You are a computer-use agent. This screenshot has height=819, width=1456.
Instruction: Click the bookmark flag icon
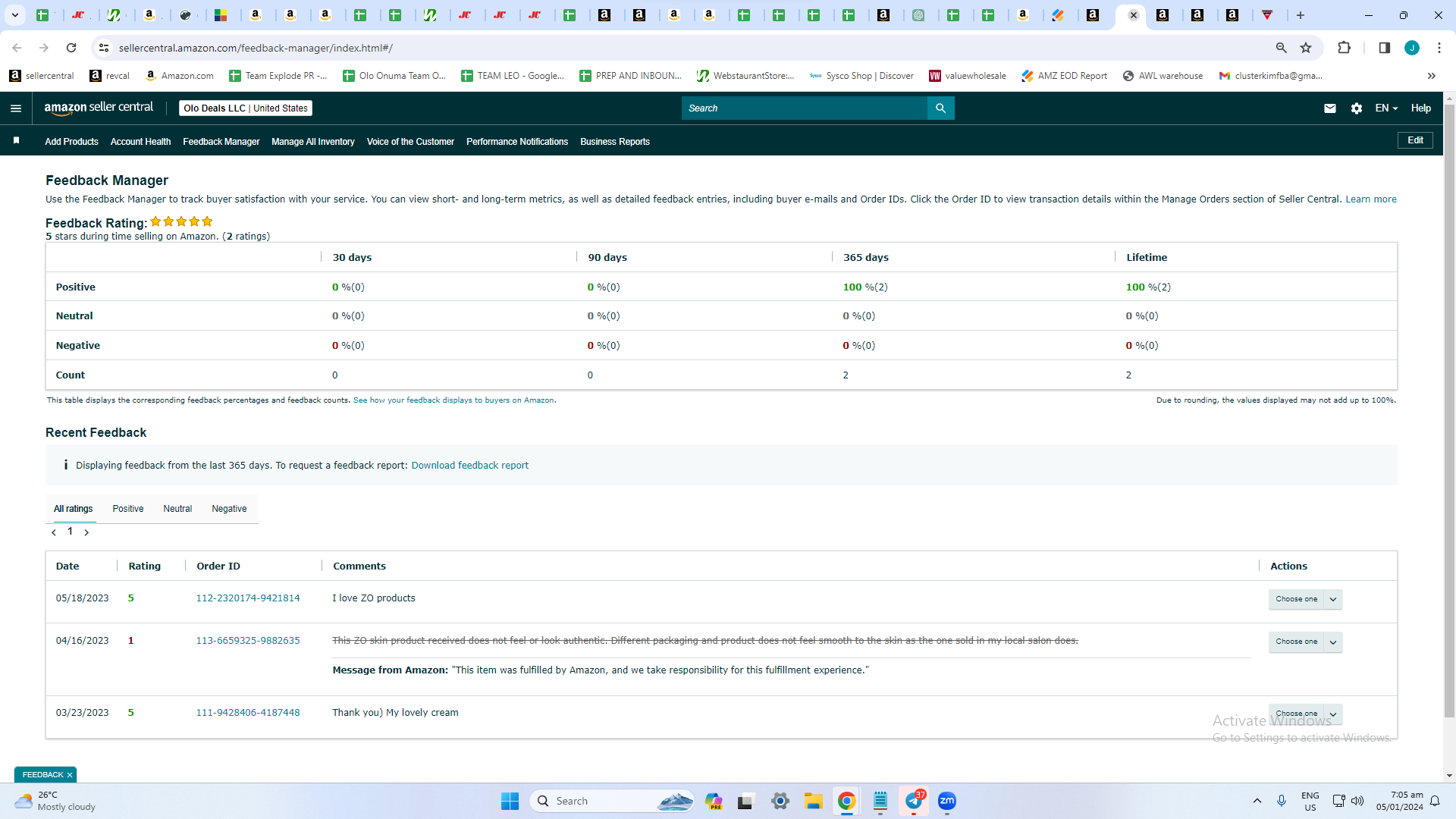(x=16, y=141)
